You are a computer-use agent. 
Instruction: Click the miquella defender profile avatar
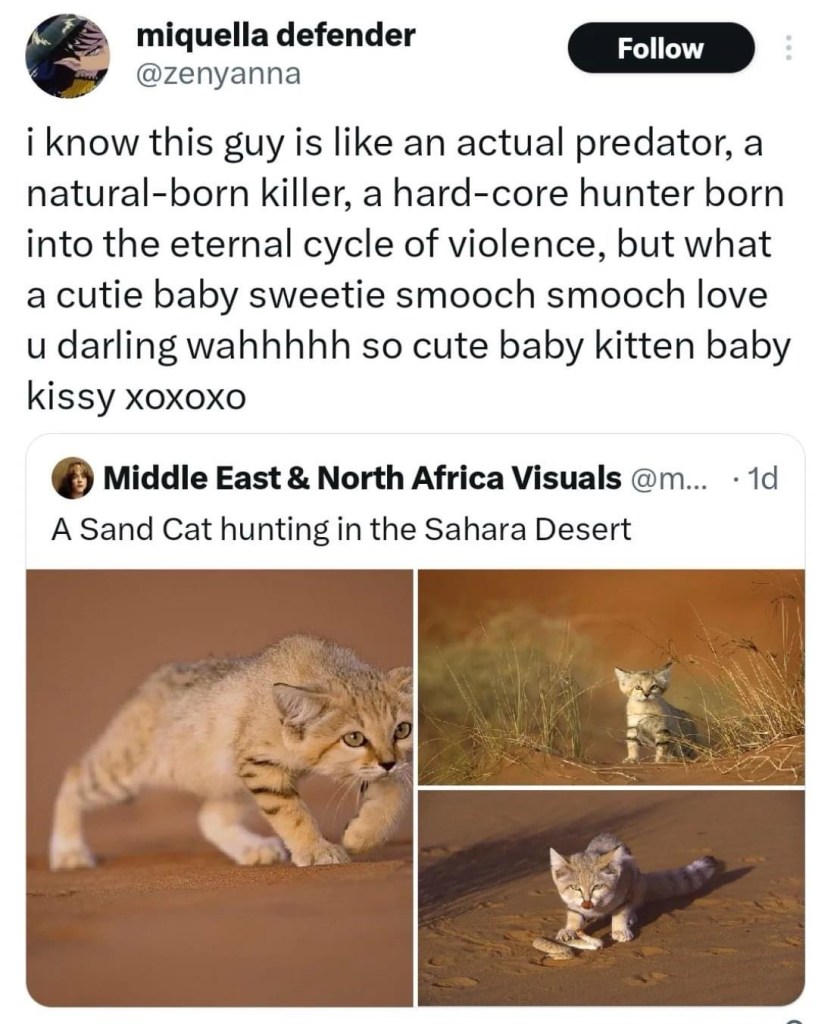tap(66, 55)
